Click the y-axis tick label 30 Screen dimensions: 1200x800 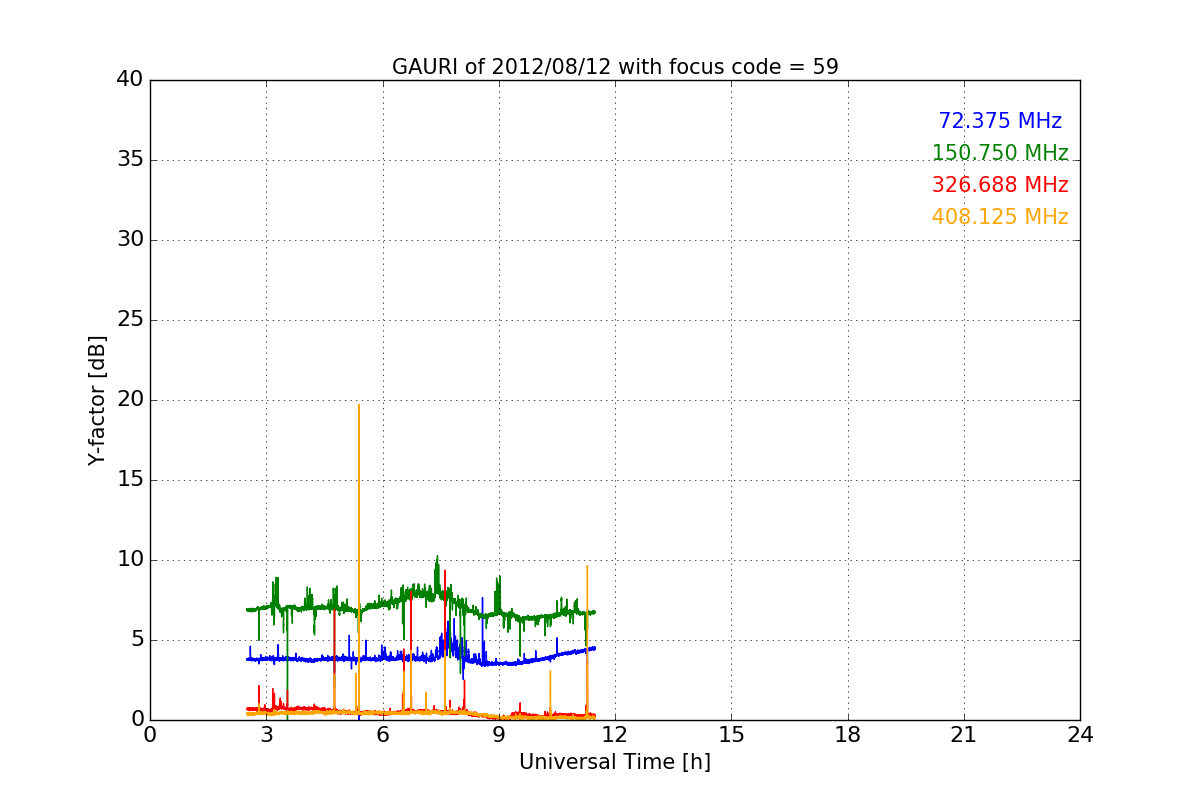(130, 240)
